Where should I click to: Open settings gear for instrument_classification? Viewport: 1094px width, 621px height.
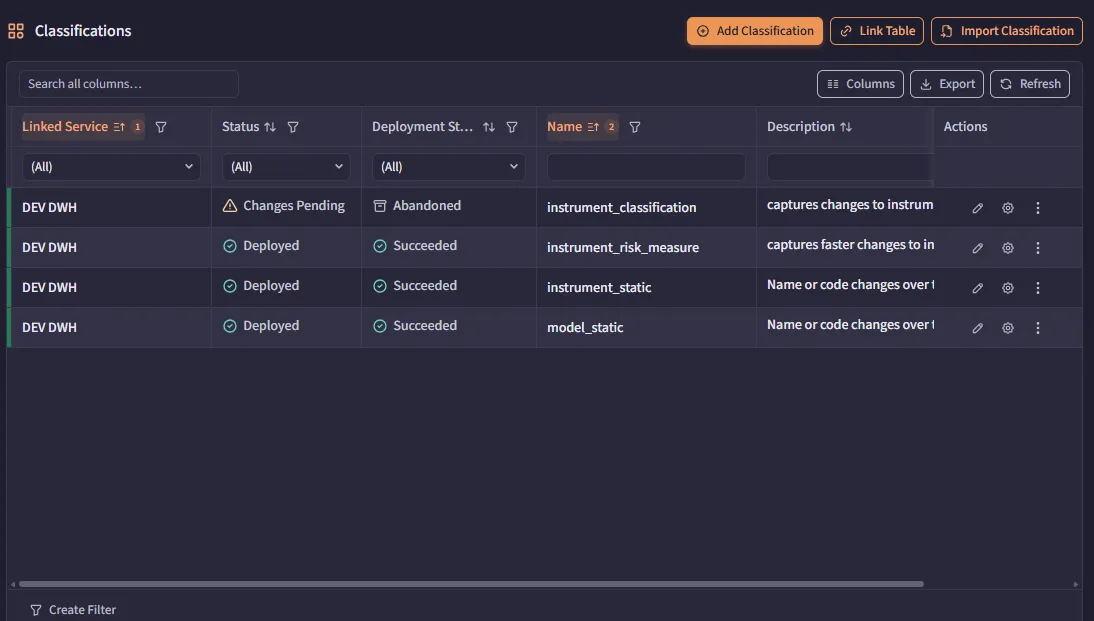(x=1007, y=208)
